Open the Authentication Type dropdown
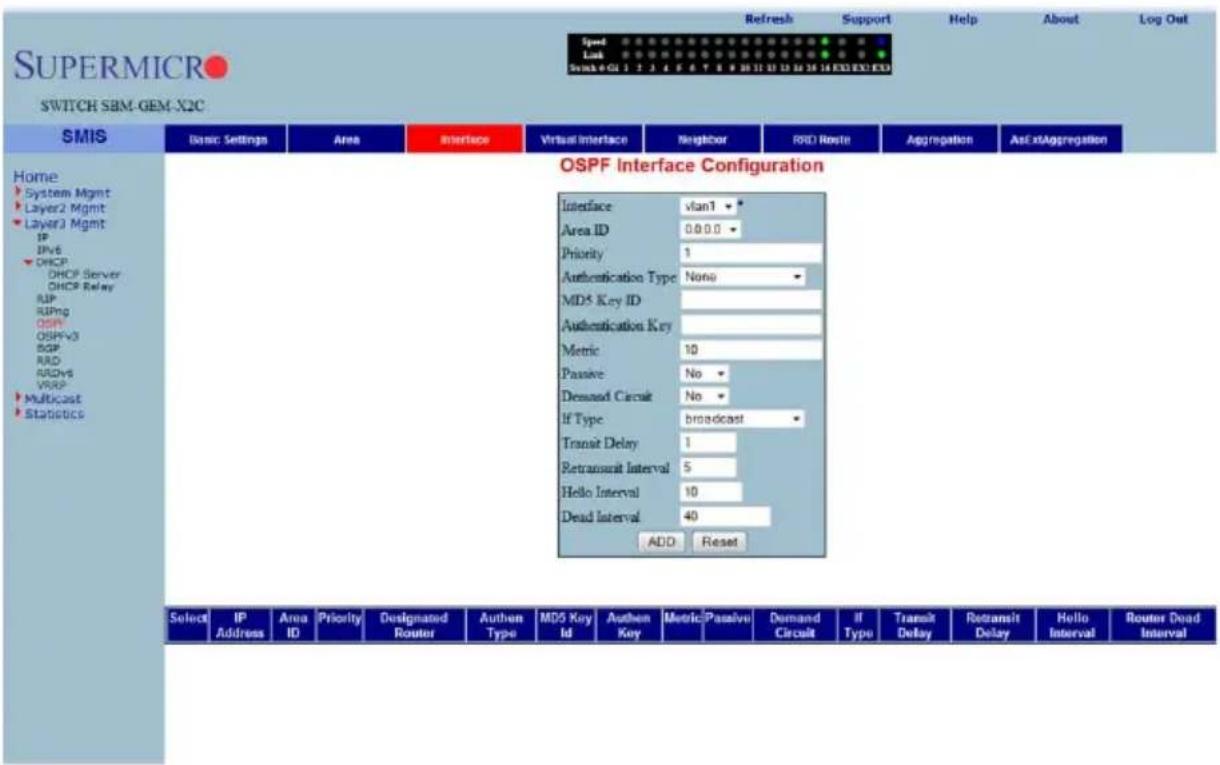This screenshot has width=1220, height=765. point(743,276)
